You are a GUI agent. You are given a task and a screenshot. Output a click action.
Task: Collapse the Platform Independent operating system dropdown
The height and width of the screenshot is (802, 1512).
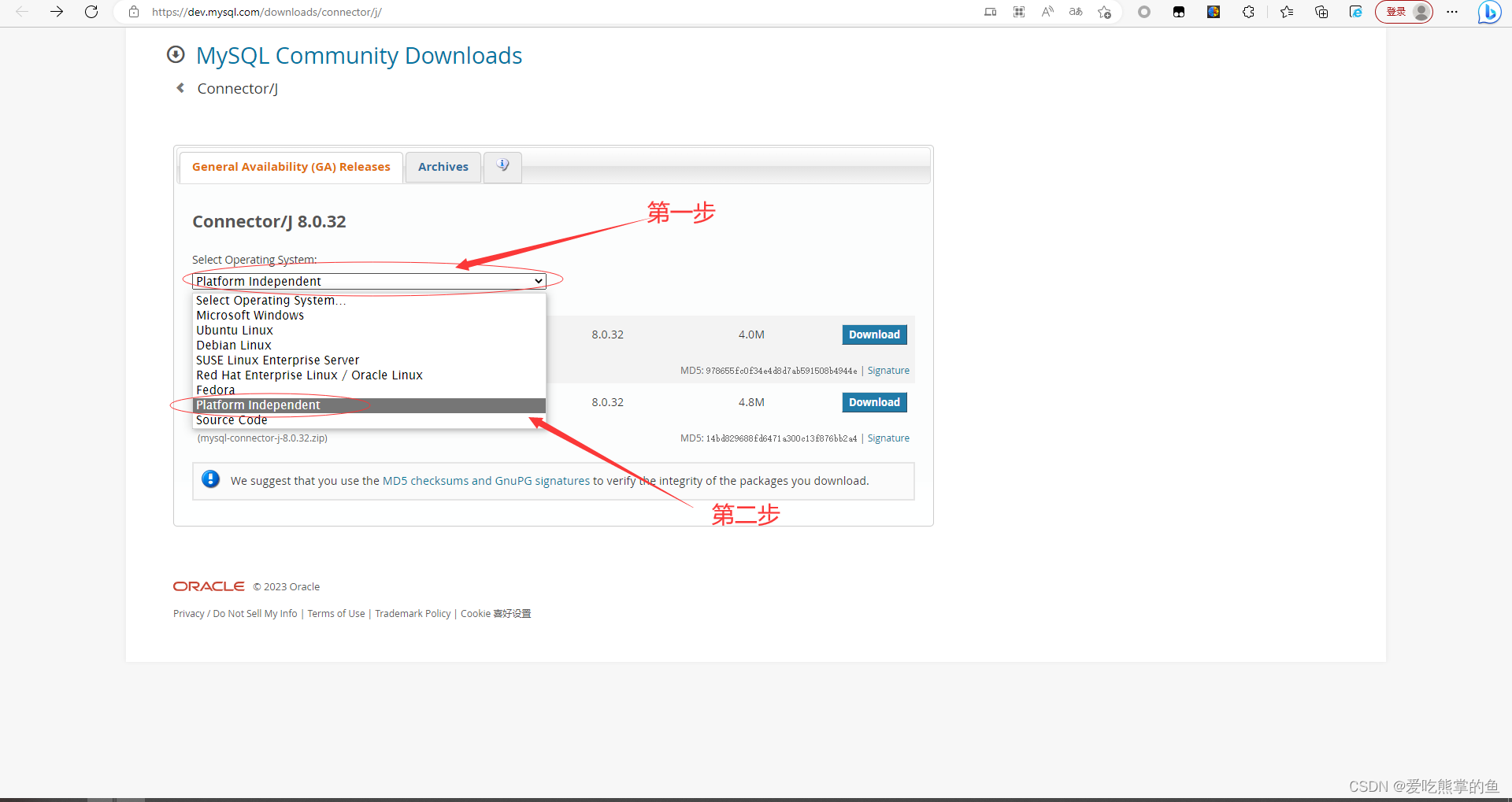pos(369,281)
